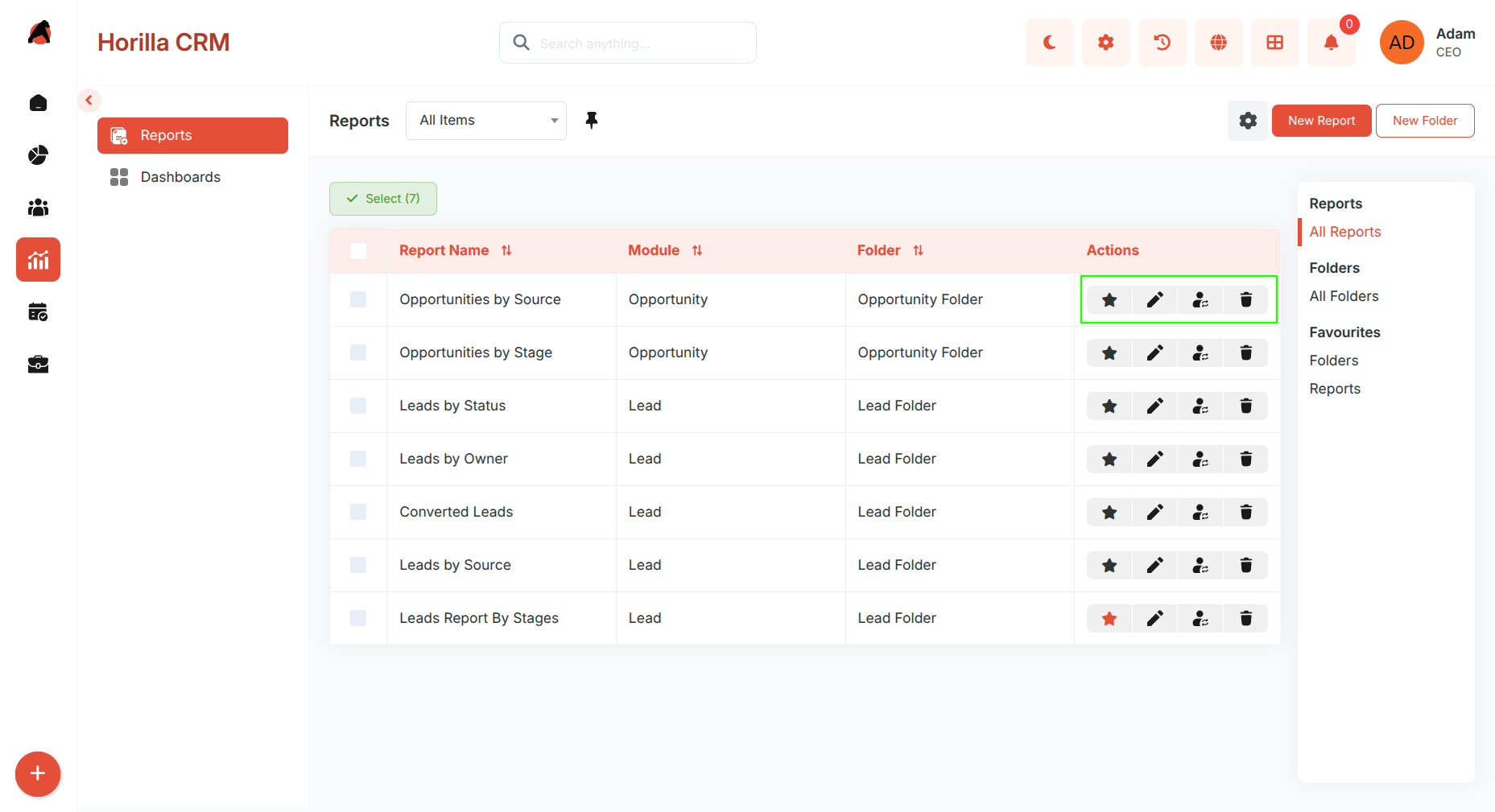Click the Select (7) button
Screen dimensions: 1495x812
coord(383,199)
